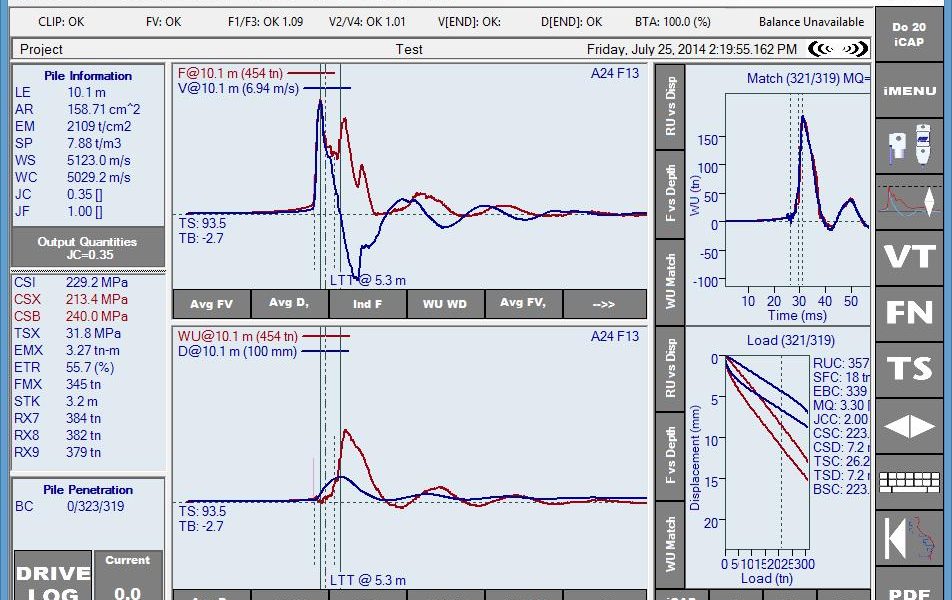Click the sensor/gauge setup icon
The height and width of the screenshot is (600, 952).
pyautogui.click(x=909, y=147)
